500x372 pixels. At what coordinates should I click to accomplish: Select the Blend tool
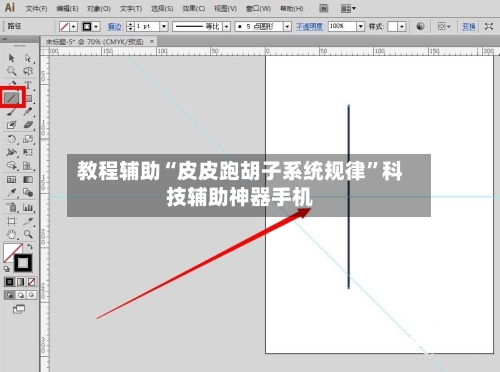click(28, 193)
